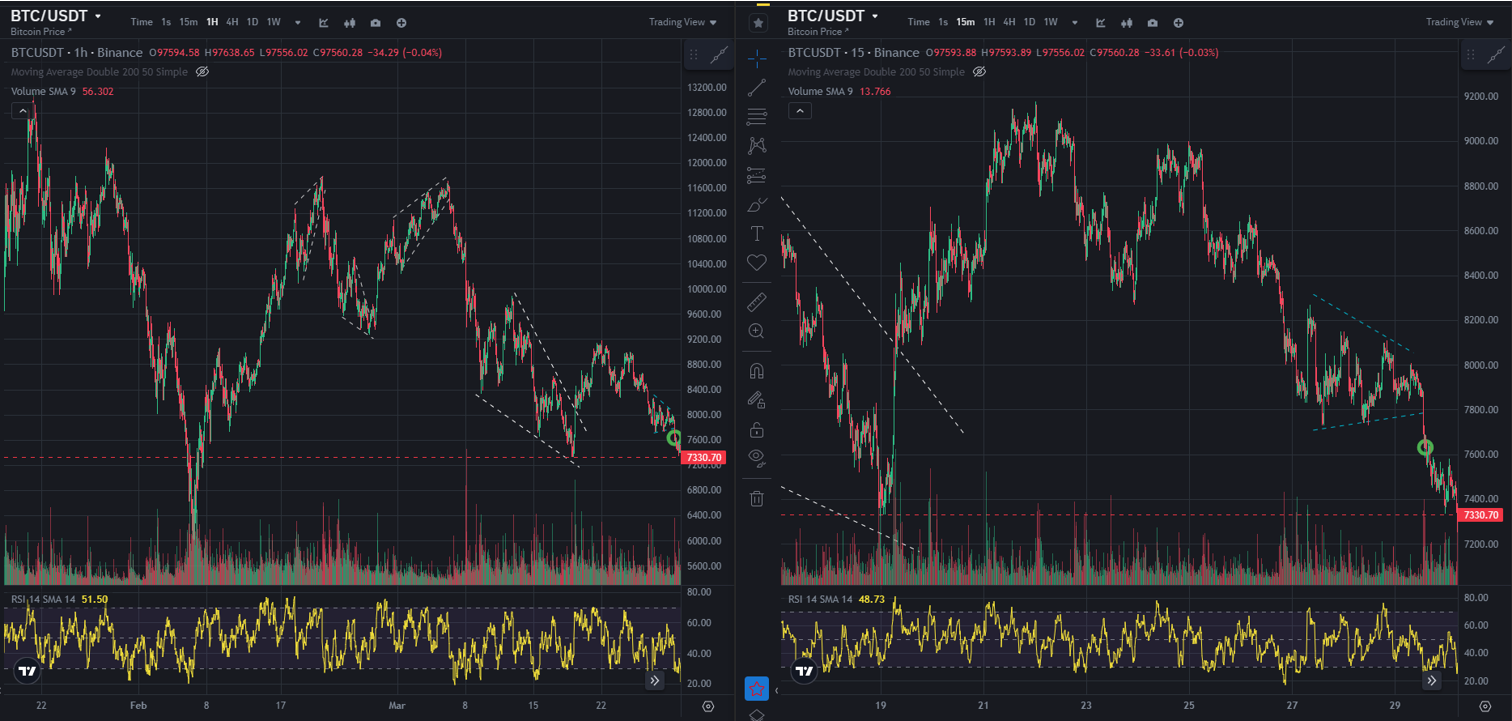This screenshot has height=721, width=1512.
Task: Open Indicators icon in left chart toolbar
Action: (323, 22)
